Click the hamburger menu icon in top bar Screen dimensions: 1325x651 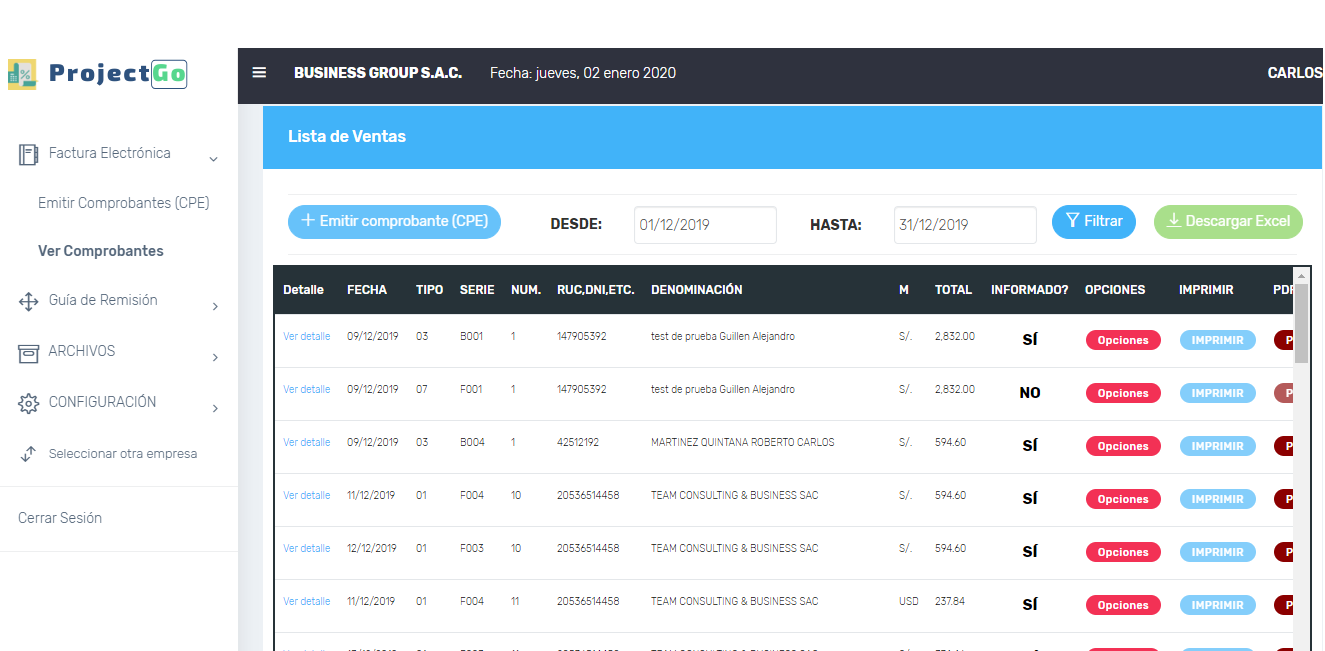click(x=259, y=73)
